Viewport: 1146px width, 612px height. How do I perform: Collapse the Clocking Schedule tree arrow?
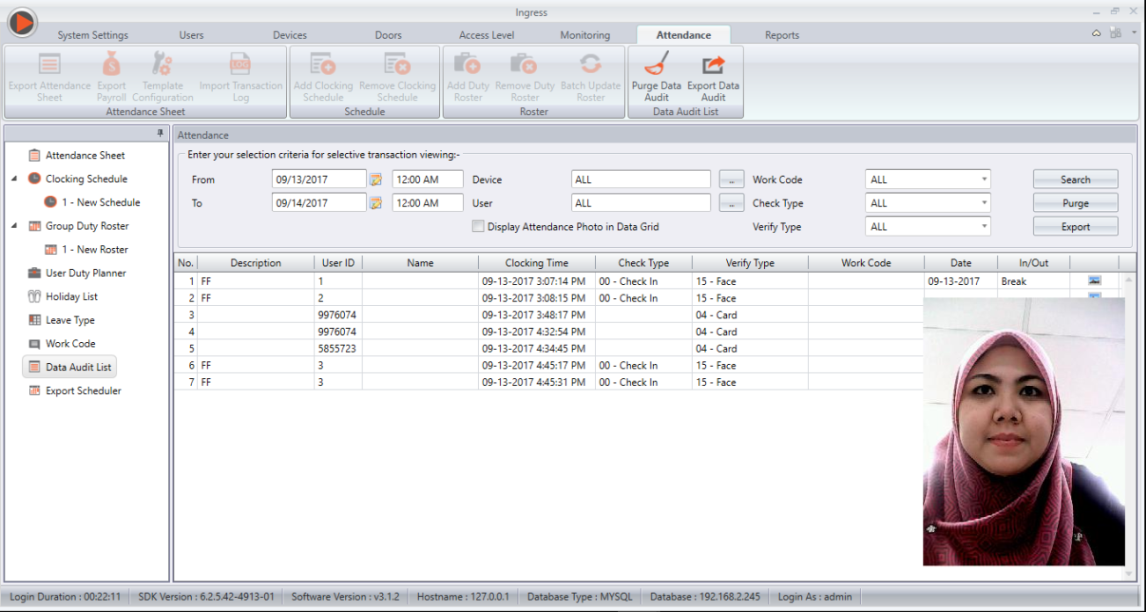(x=14, y=178)
